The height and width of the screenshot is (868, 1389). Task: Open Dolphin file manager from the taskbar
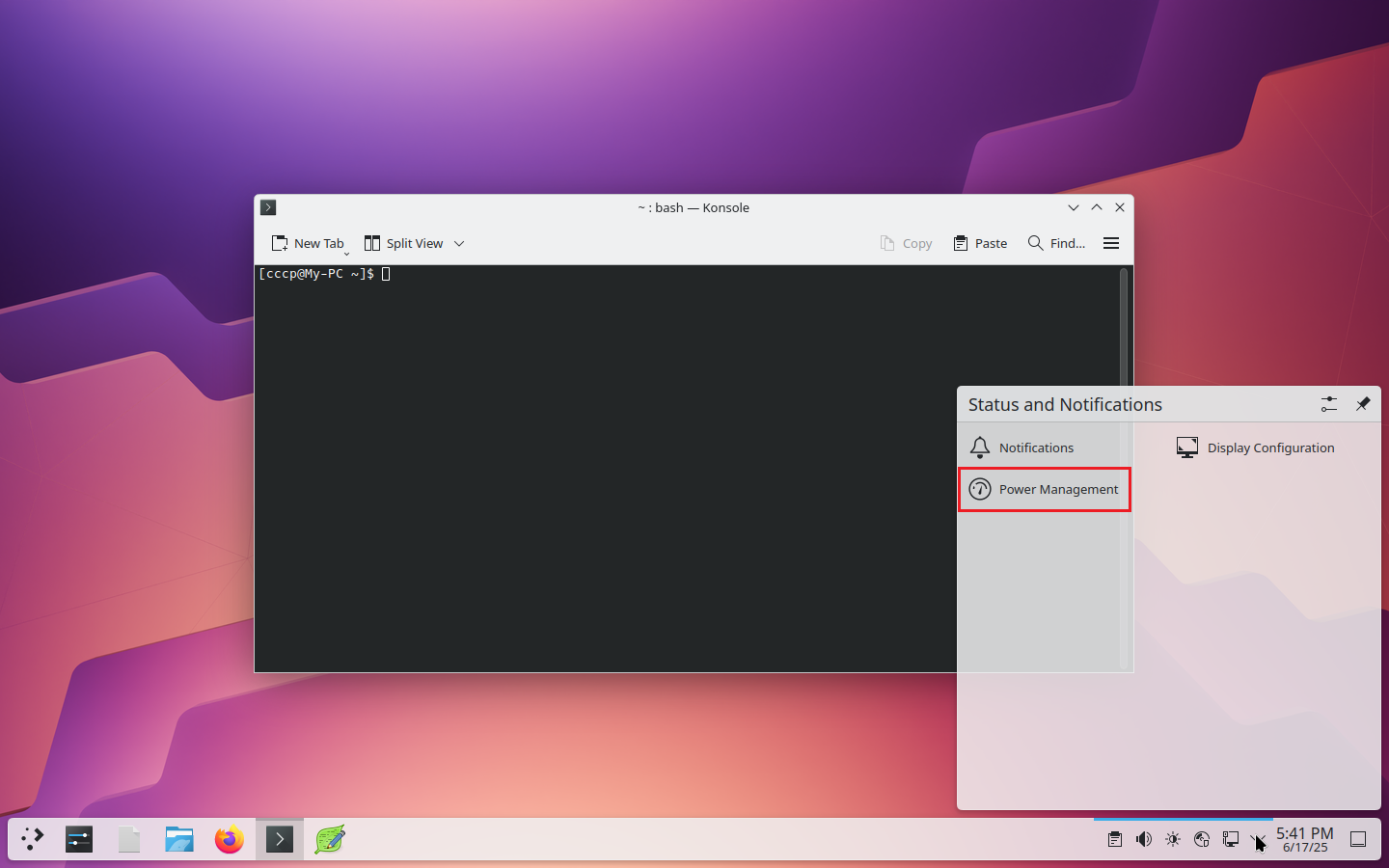point(179,839)
